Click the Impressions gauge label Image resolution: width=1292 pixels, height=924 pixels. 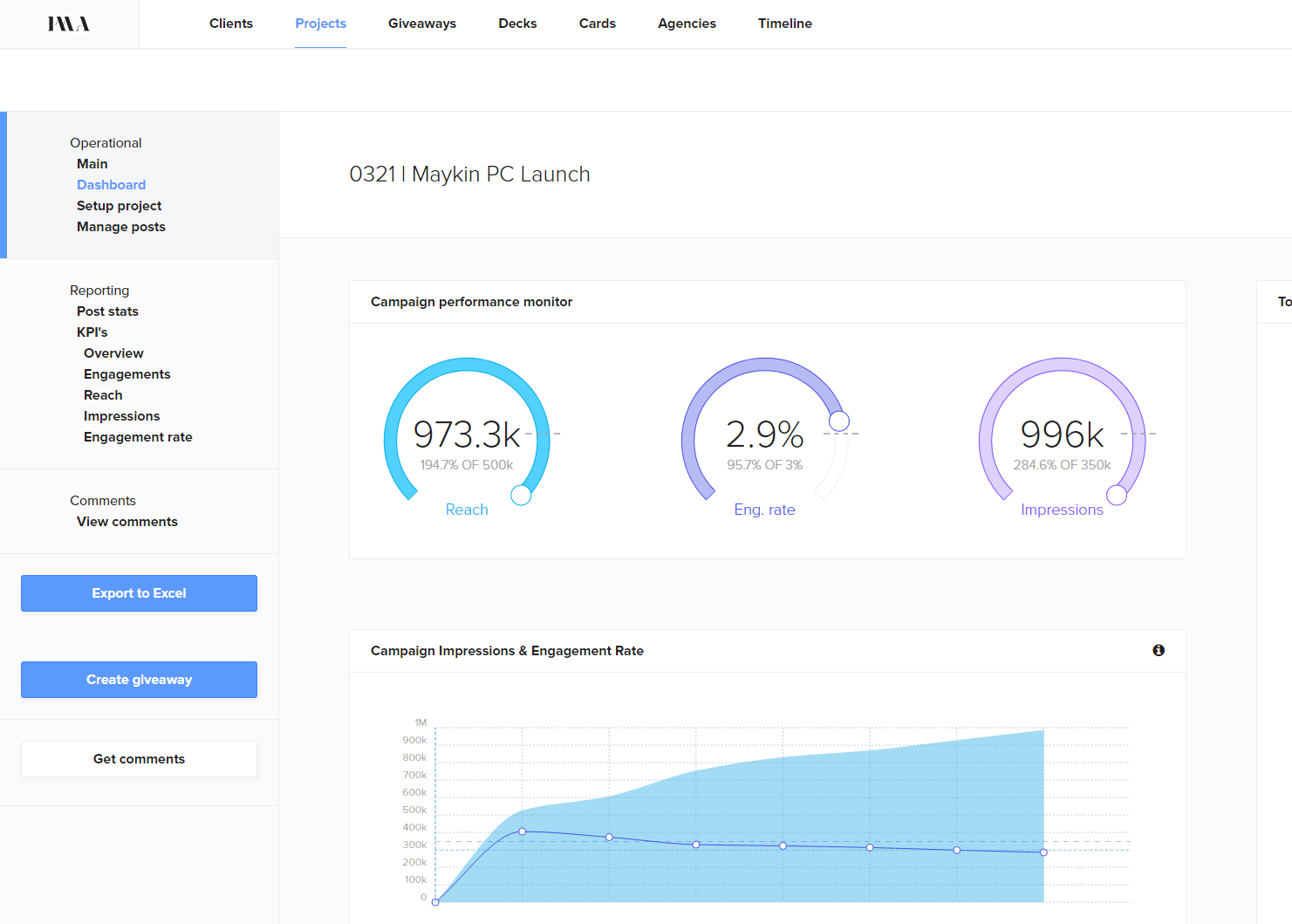[x=1063, y=510]
